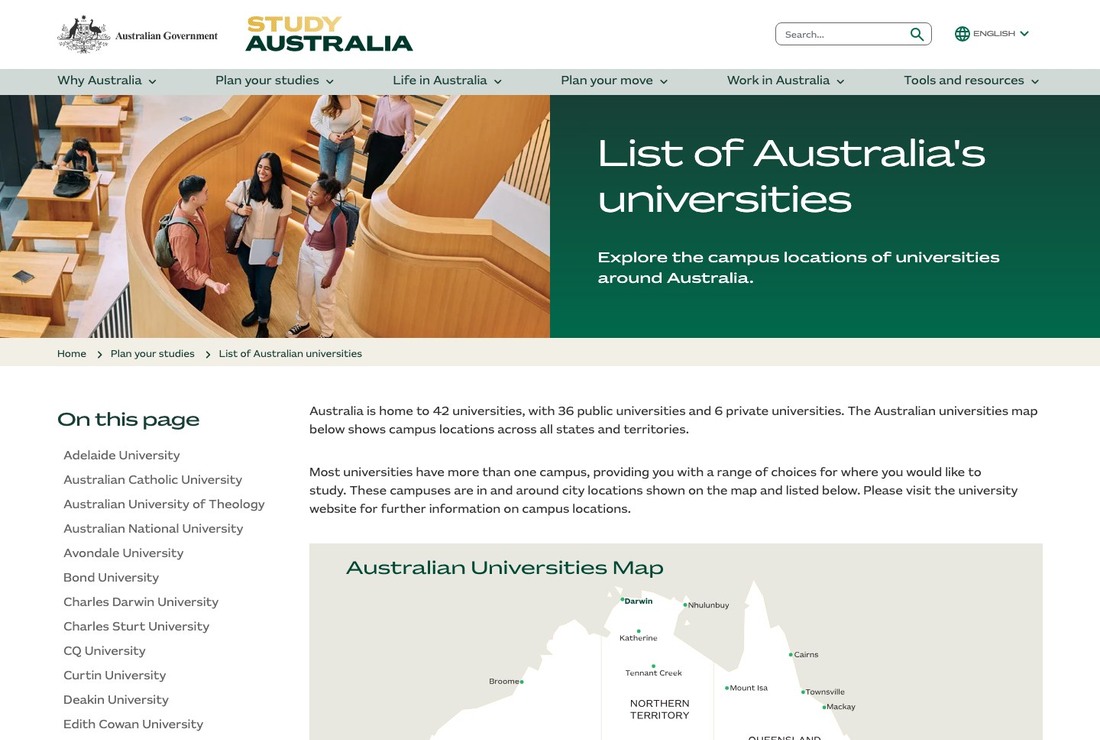Viewport: 1100px width, 740px height.
Task: Jump to Charles Sturt University section
Action: (136, 627)
